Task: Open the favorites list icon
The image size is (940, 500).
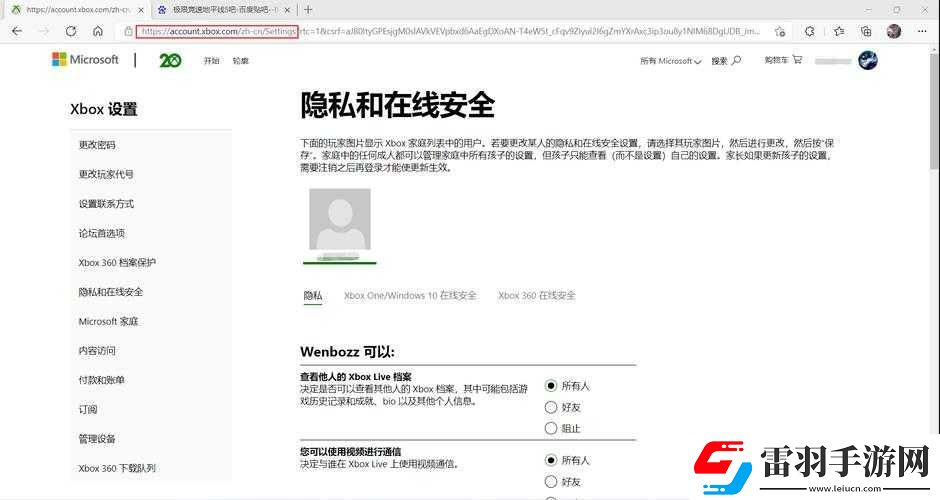Action: 838,31
